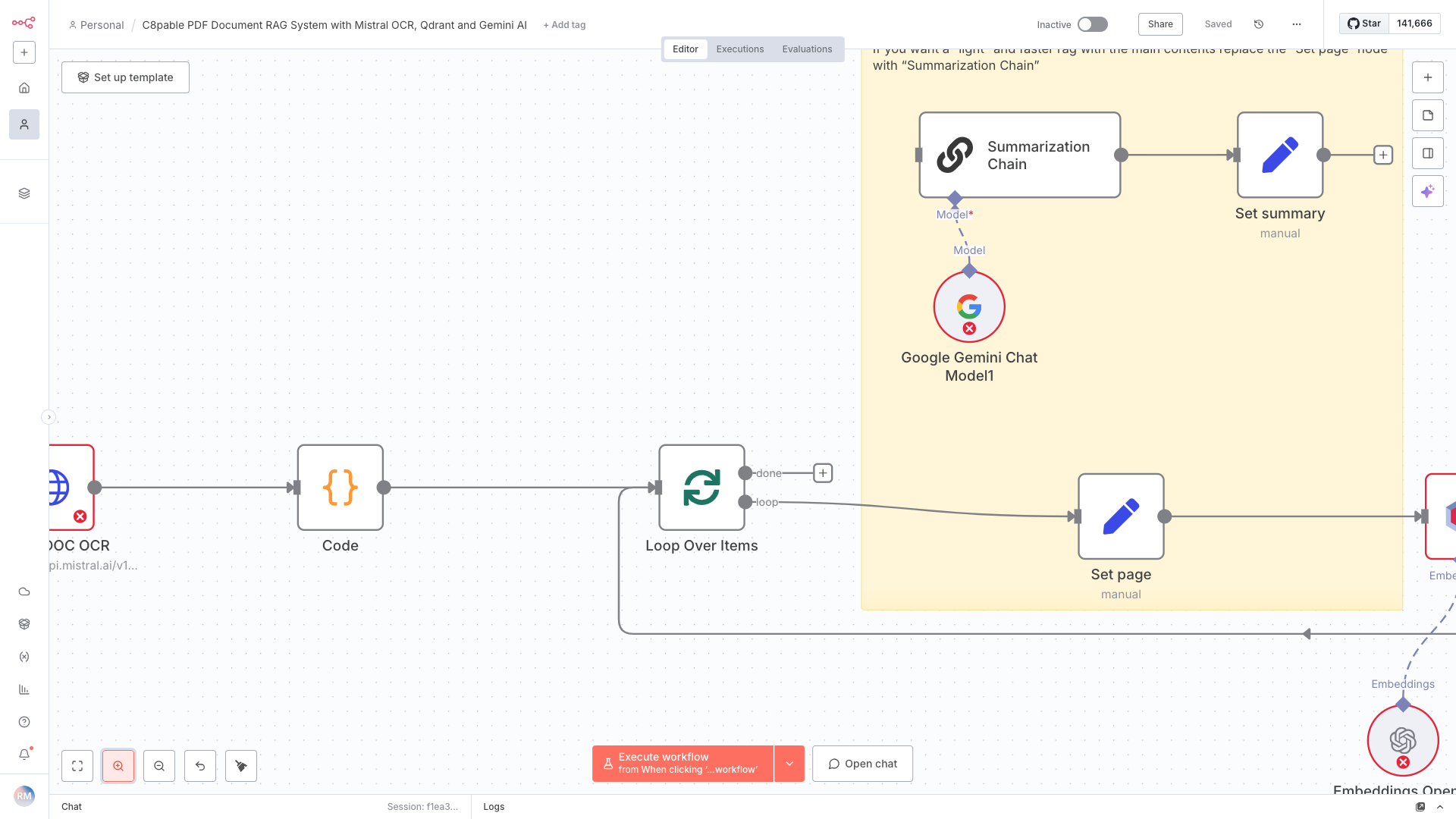Click the add sticky note icon

[x=1428, y=115]
